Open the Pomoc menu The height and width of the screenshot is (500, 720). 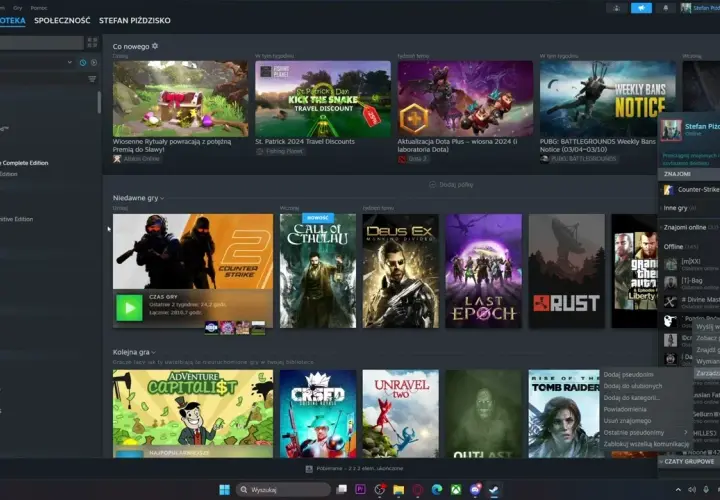pos(39,8)
